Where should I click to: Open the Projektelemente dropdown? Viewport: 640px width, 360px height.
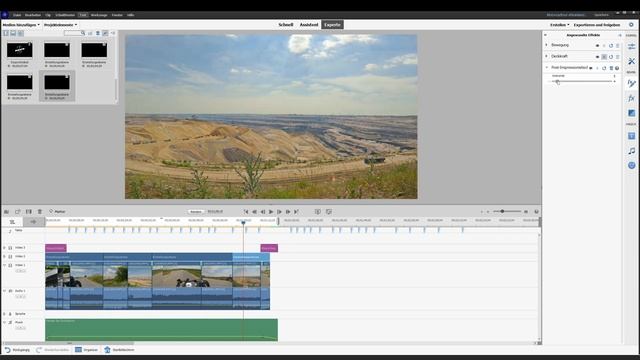tap(60, 25)
